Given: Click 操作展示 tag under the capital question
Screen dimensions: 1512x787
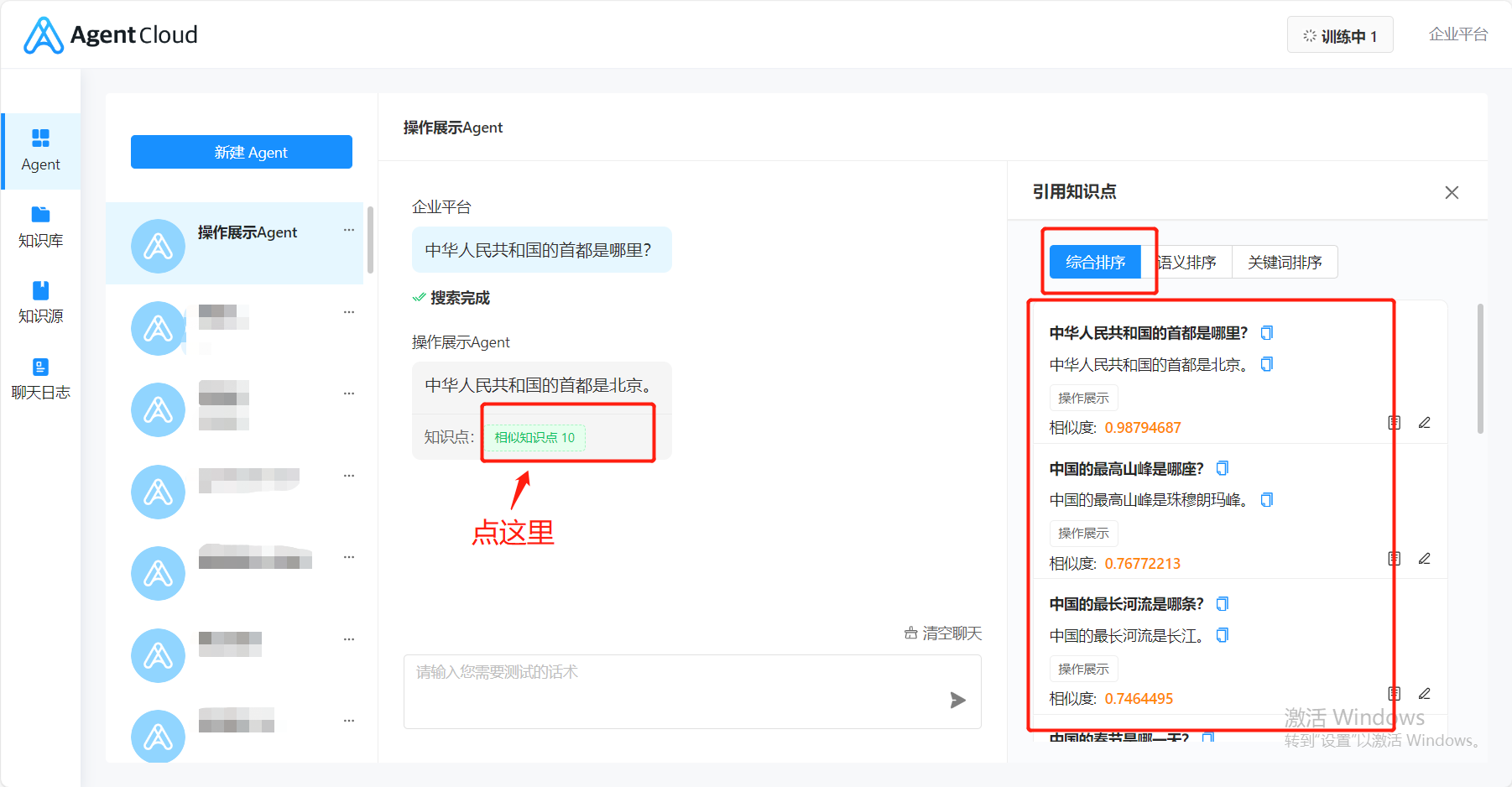Looking at the screenshot, I should coord(1083,398).
